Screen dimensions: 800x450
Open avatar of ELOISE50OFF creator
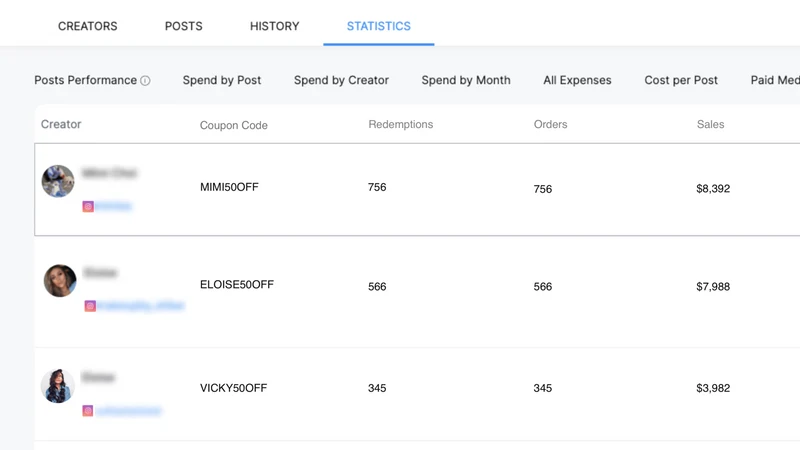[60, 281]
